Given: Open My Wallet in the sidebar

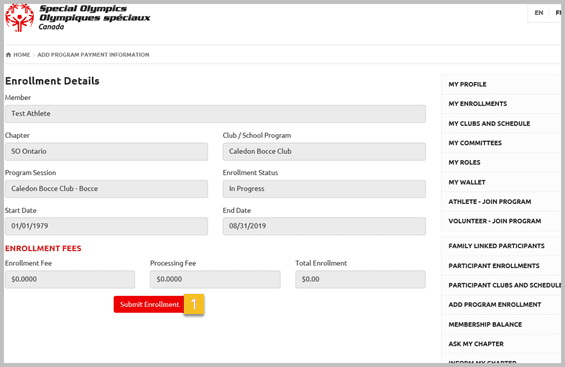Looking at the screenshot, I should tap(467, 182).
